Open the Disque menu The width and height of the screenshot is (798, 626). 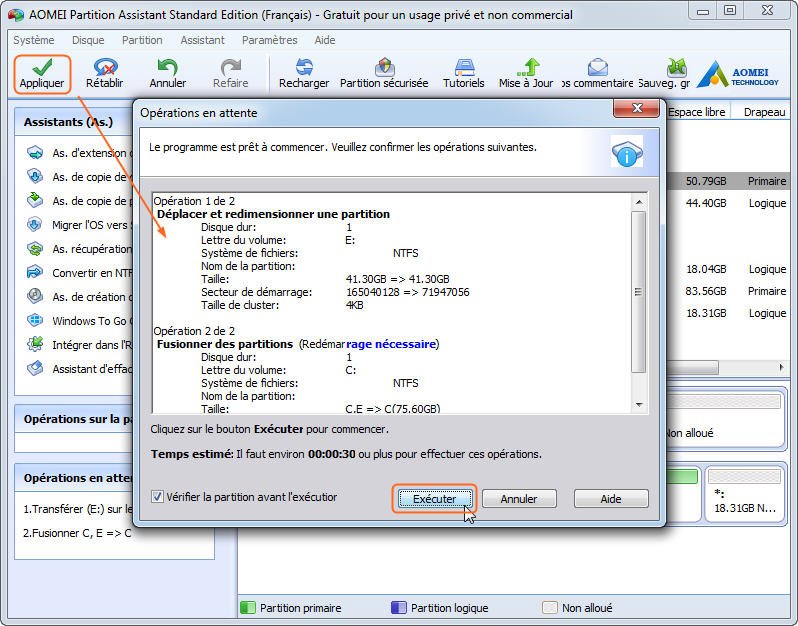[88, 40]
